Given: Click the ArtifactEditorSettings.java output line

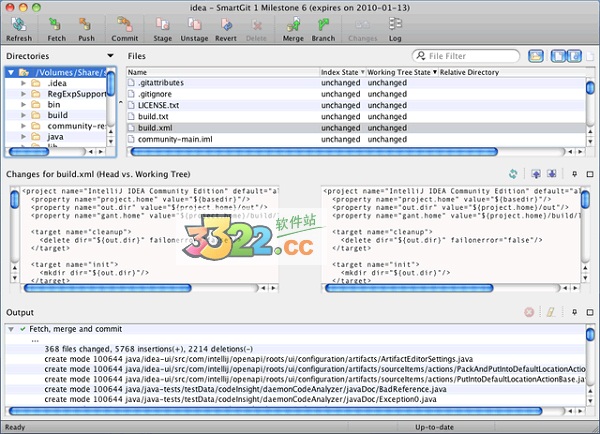Looking at the screenshot, I should [259, 359].
